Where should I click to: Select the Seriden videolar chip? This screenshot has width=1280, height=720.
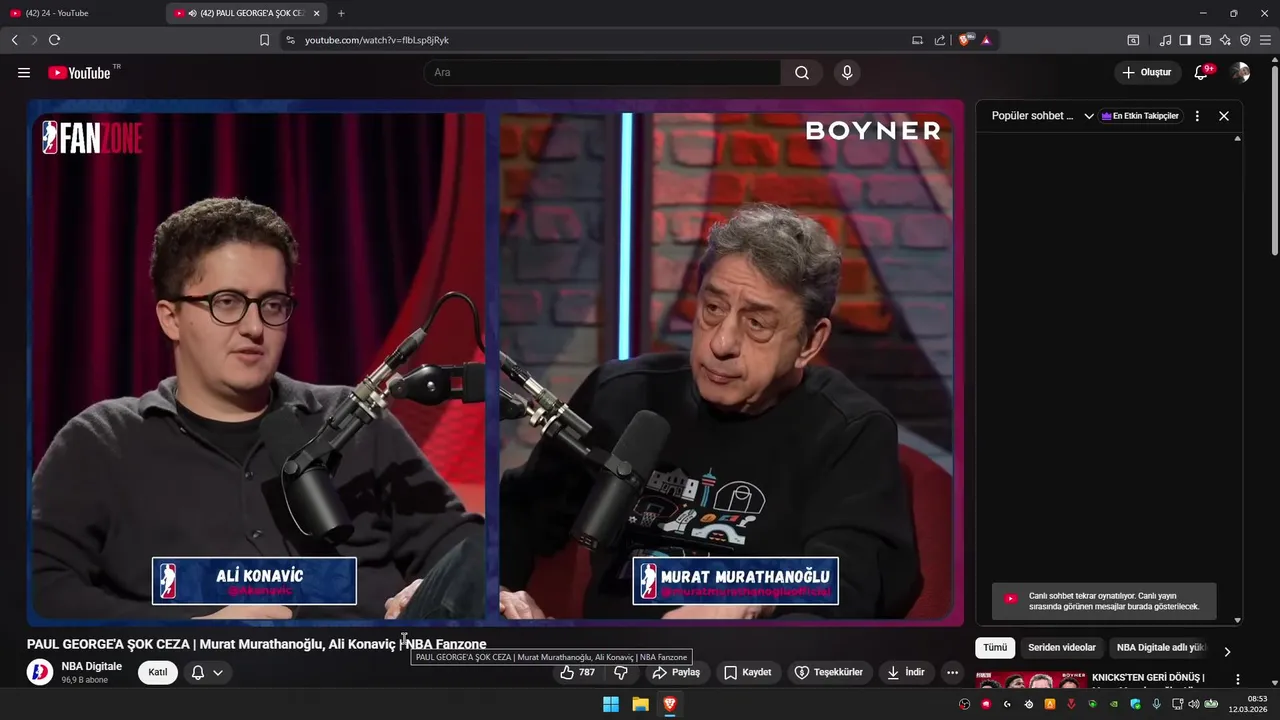click(x=1062, y=647)
